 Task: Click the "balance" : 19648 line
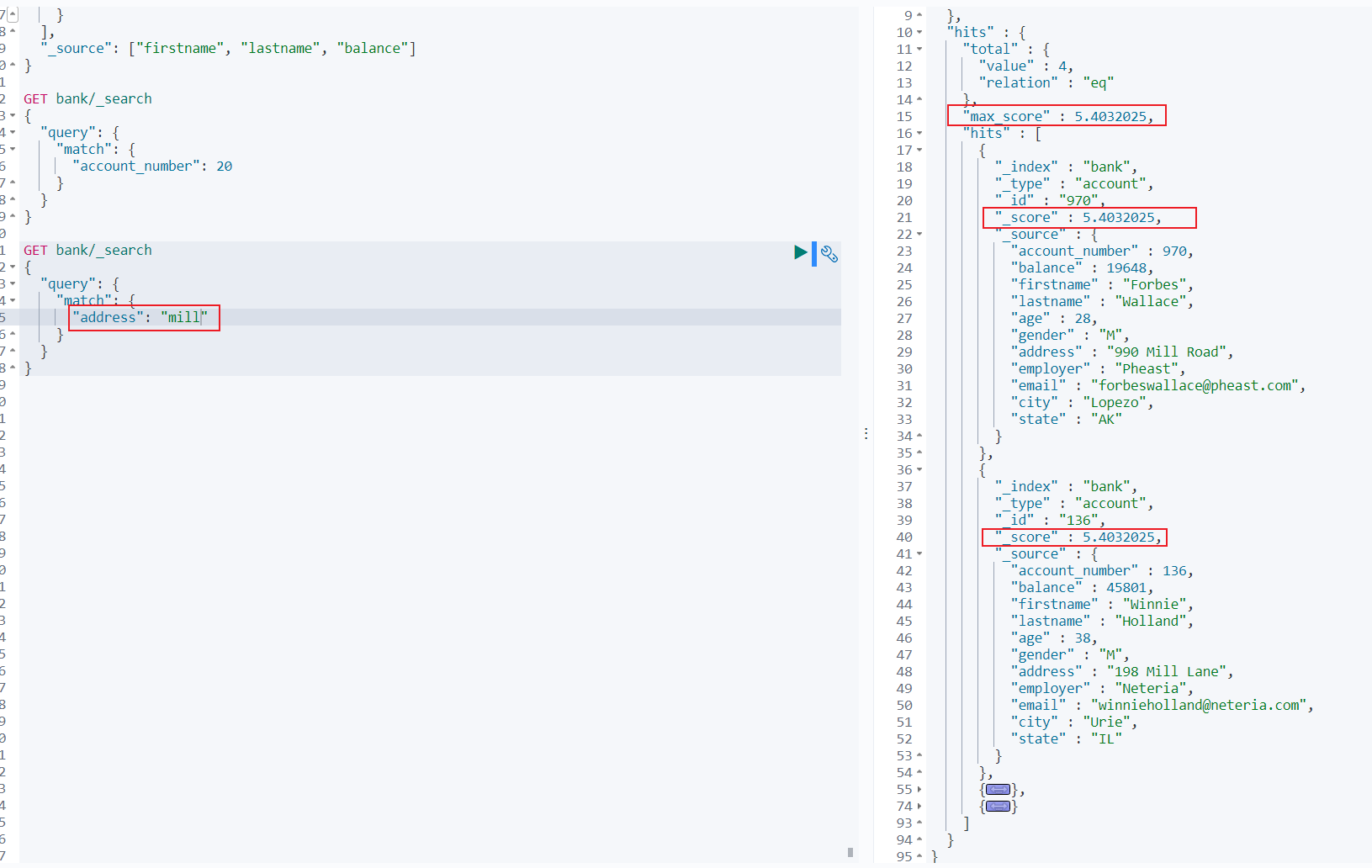click(x=1082, y=267)
